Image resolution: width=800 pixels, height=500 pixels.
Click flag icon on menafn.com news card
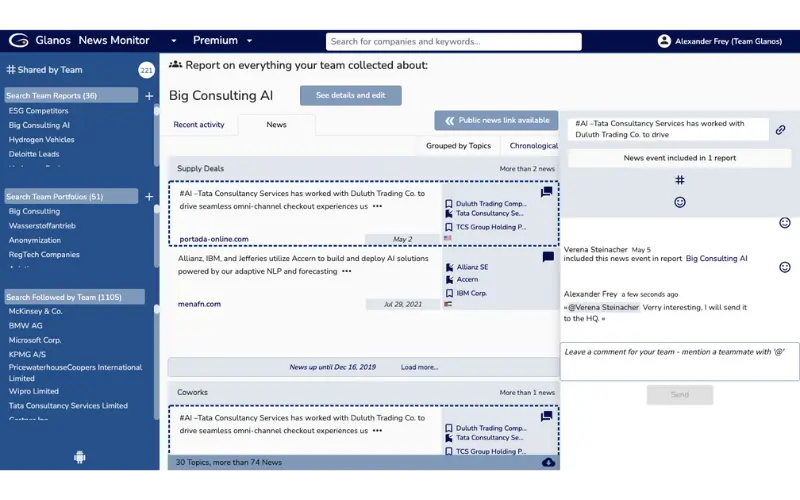click(x=448, y=304)
